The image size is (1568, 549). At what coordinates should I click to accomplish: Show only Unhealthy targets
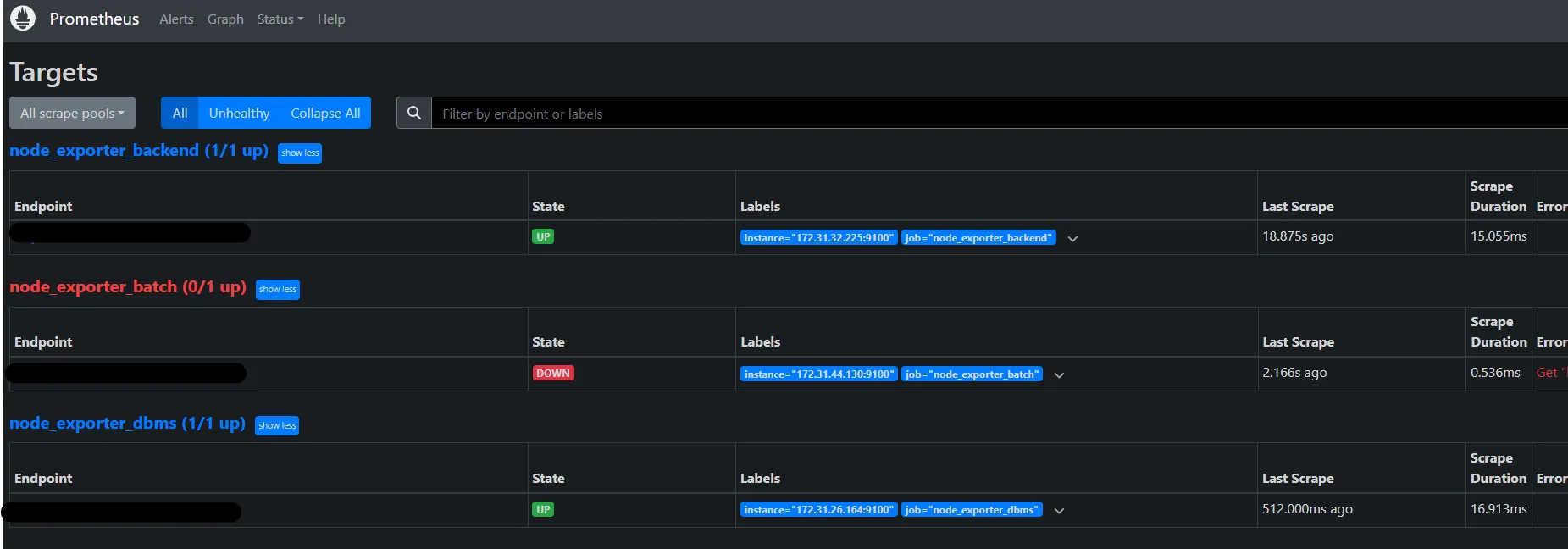[x=239, y=113]
